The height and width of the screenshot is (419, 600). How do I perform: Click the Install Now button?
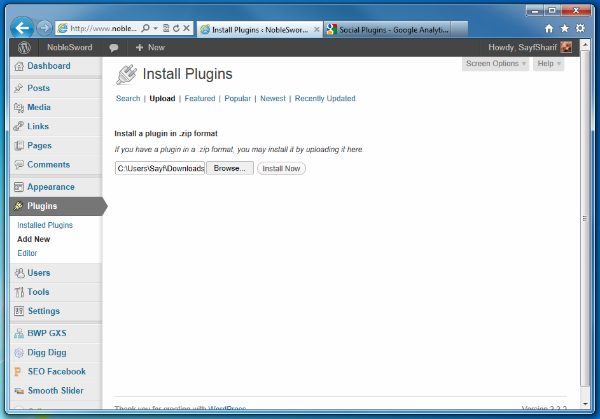pos(281,168)
